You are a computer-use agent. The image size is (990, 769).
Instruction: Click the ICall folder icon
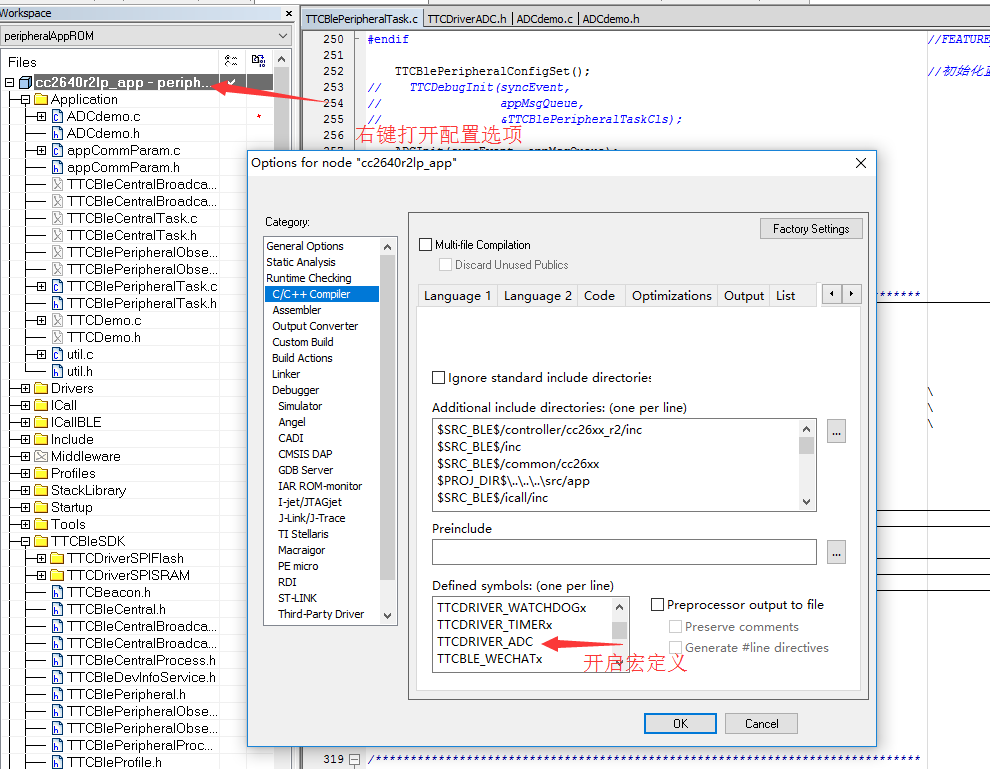tap(41, 405)
